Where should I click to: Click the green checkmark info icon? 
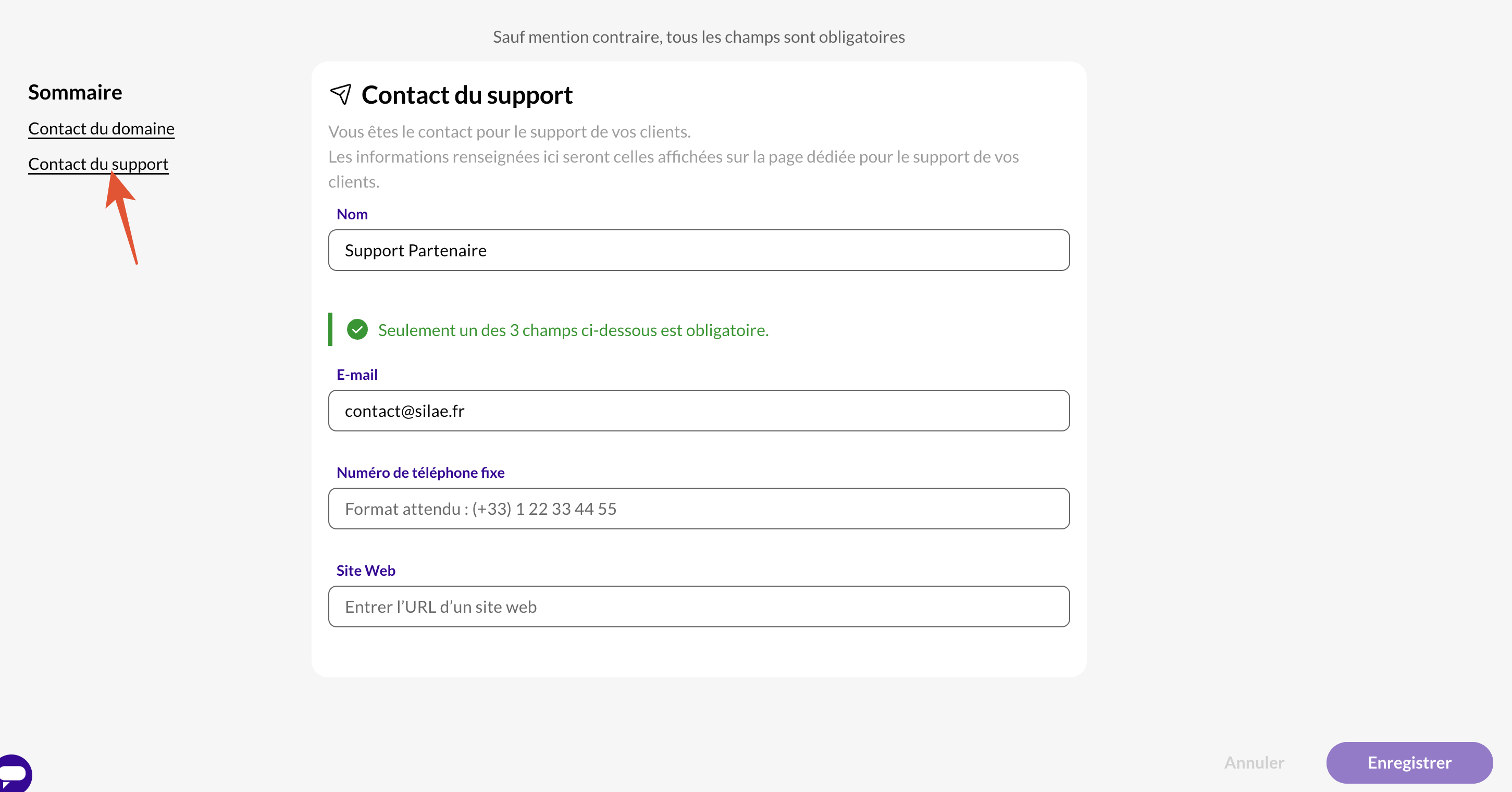point(357,329)
